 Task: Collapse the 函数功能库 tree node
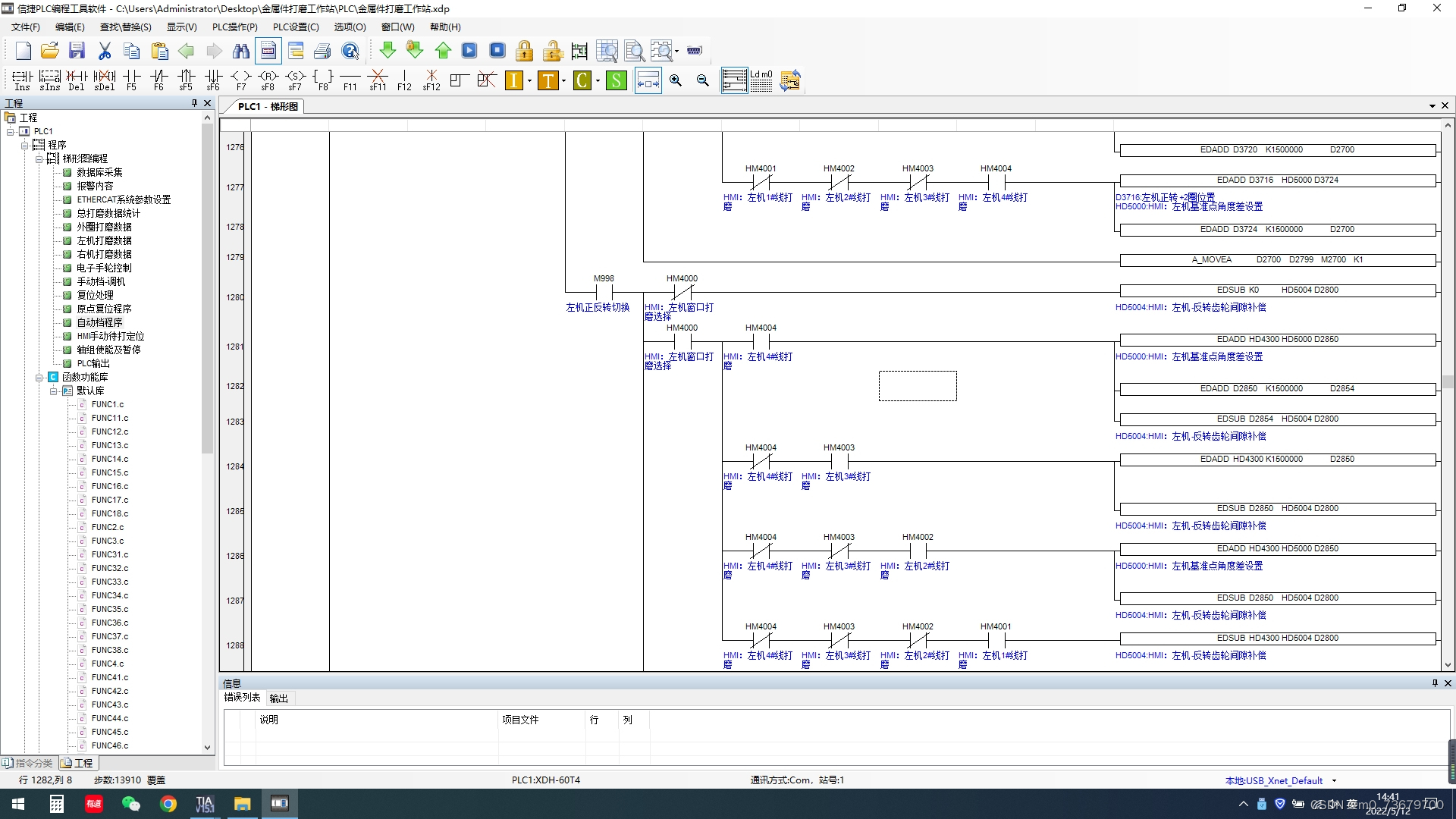(x=39, y=377)
